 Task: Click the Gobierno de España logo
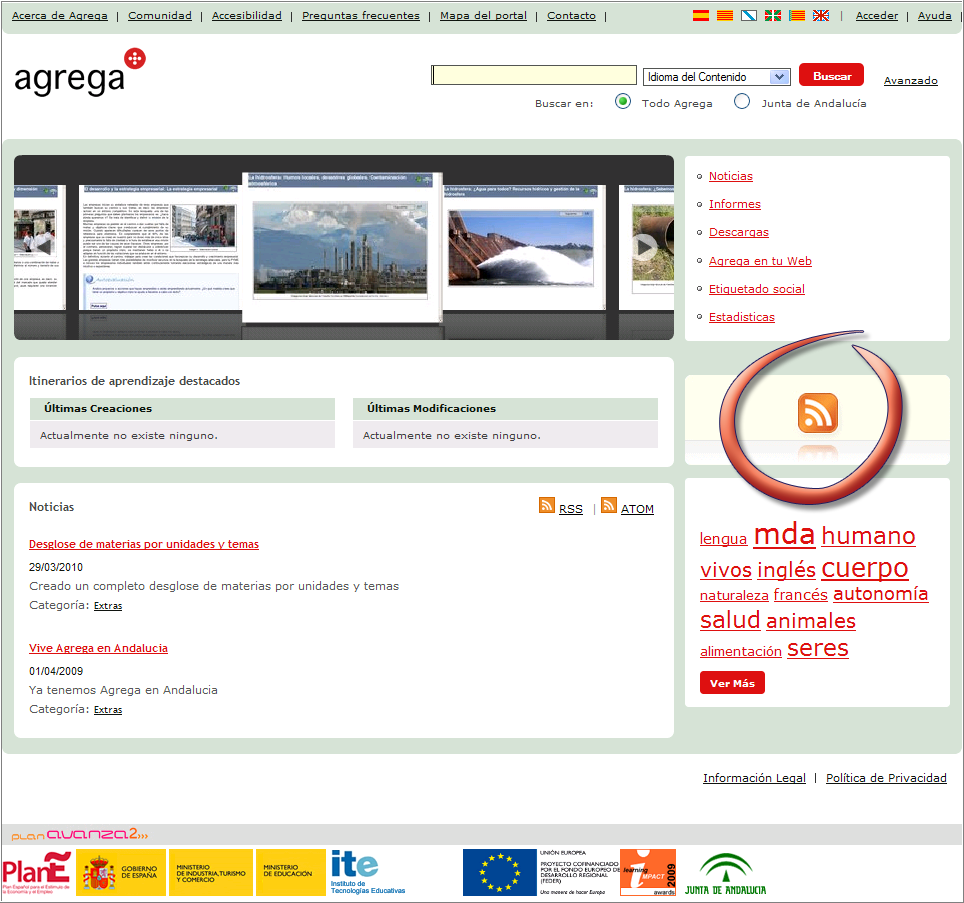pos(121,872)
